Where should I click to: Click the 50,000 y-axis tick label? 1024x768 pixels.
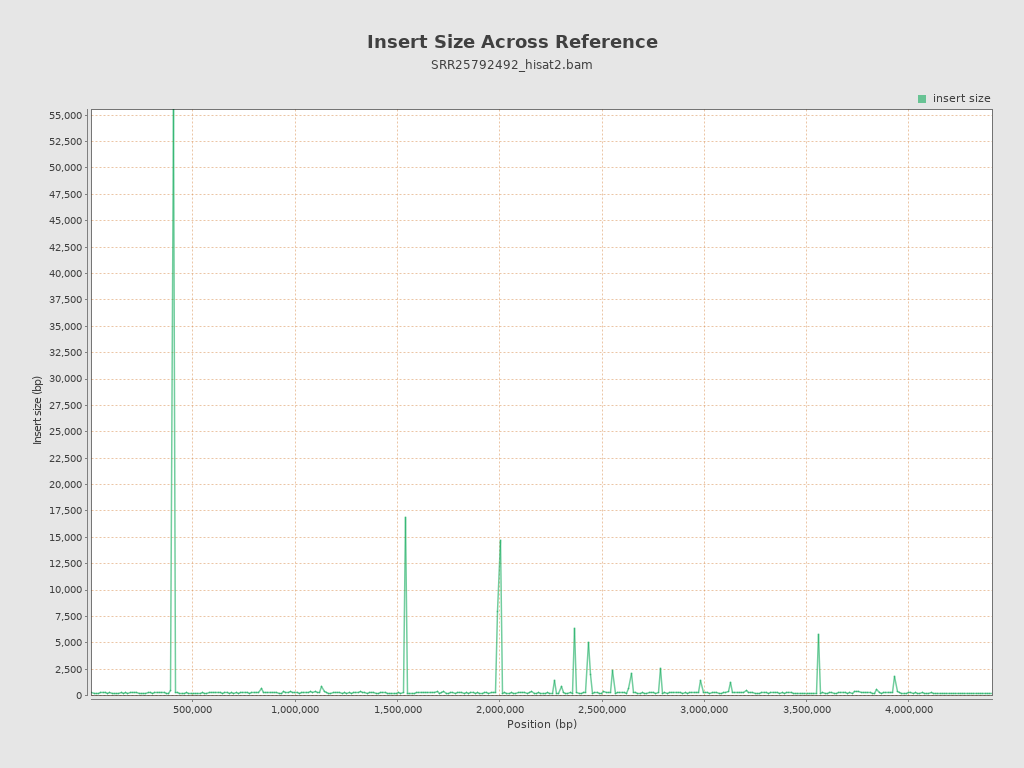pyautogui.click(x=65, y=168)
